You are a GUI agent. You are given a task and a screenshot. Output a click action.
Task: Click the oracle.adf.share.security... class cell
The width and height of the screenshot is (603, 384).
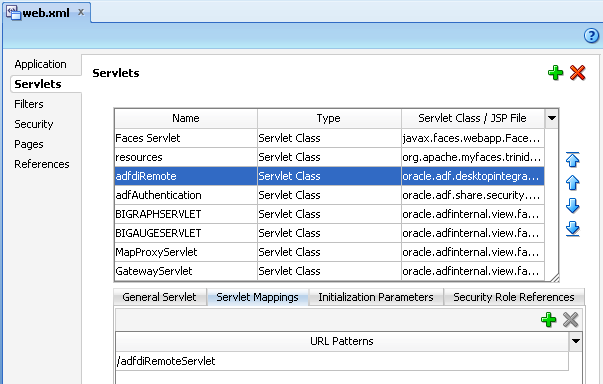[473, 195]
